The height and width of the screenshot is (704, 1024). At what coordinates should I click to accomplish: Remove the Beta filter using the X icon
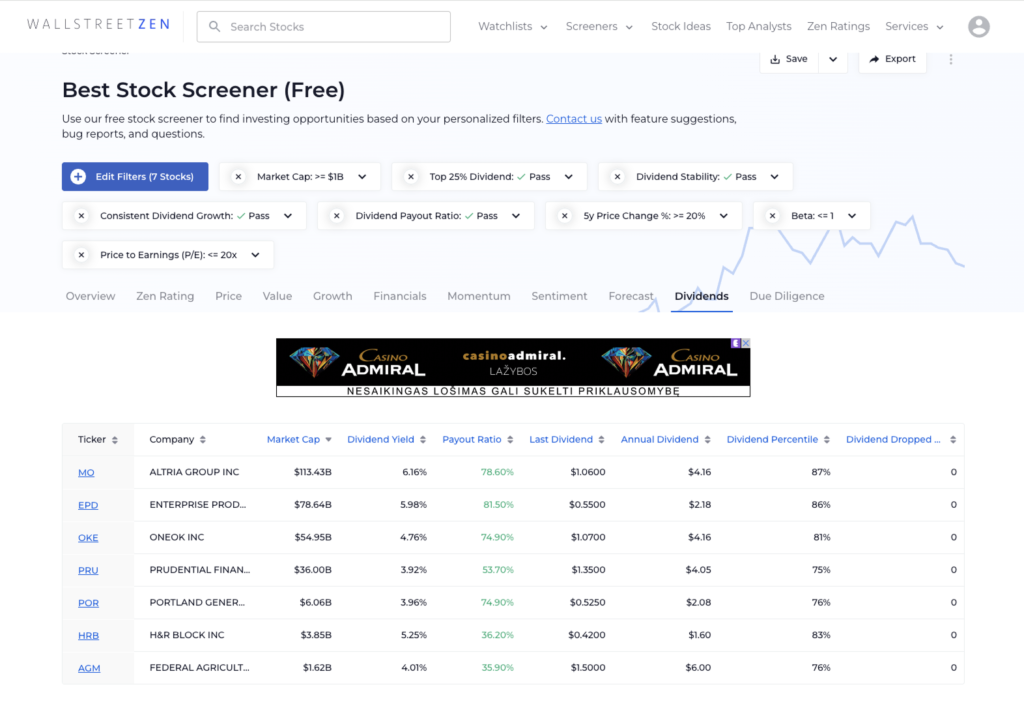pos(771,215)
